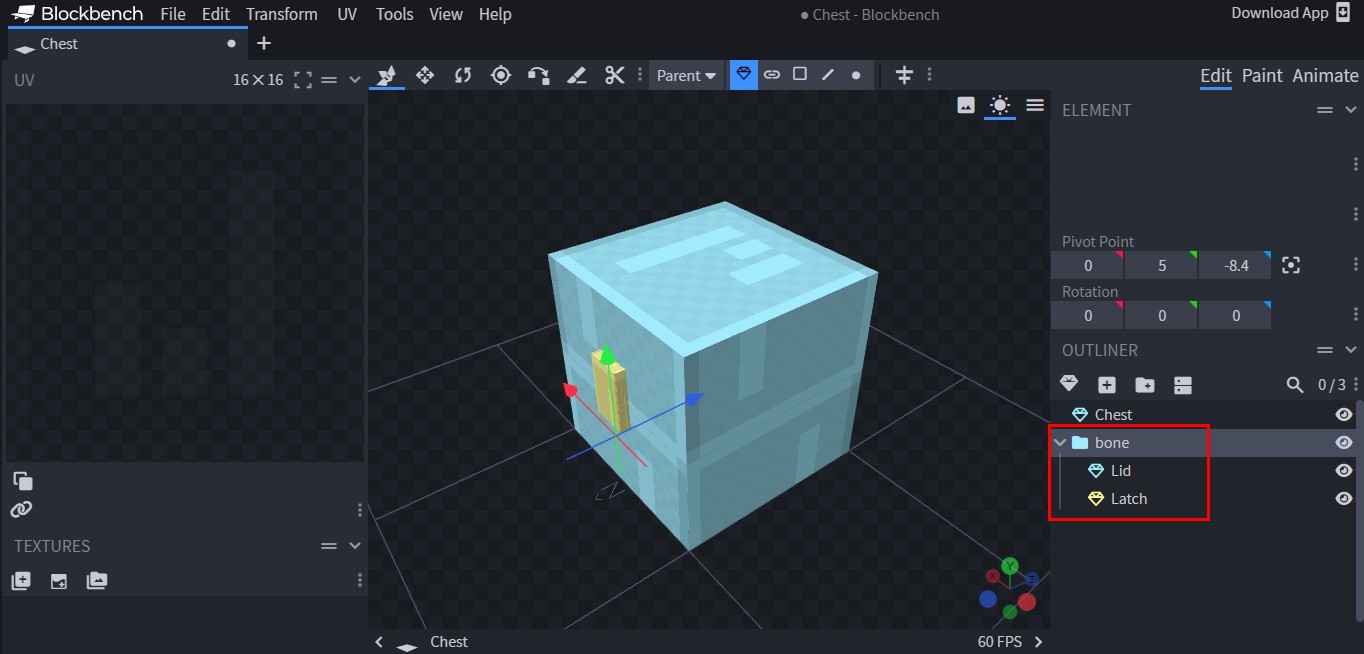The width and height of the screenshot is (1364, 654).
Task: Edit the pivot point Y value 5
Action: pyautogui.click(x=1161, y=266)
